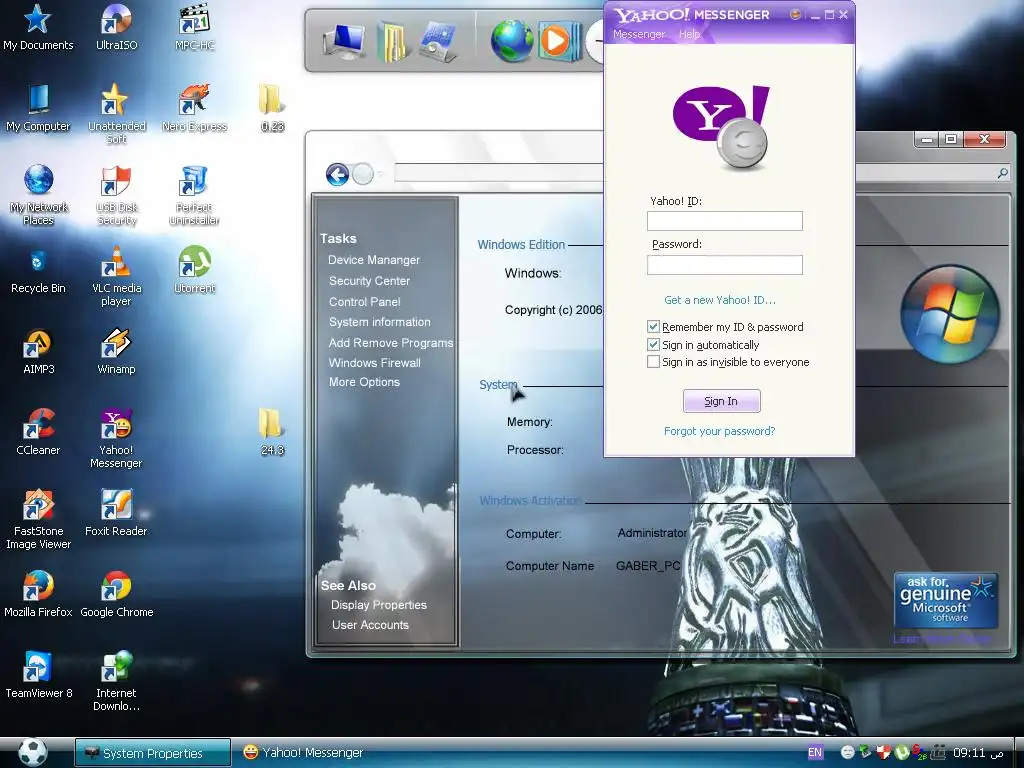Click the computer monitor icon in the dock
This screenshot has width=1024, height=768.
point(344,40)
